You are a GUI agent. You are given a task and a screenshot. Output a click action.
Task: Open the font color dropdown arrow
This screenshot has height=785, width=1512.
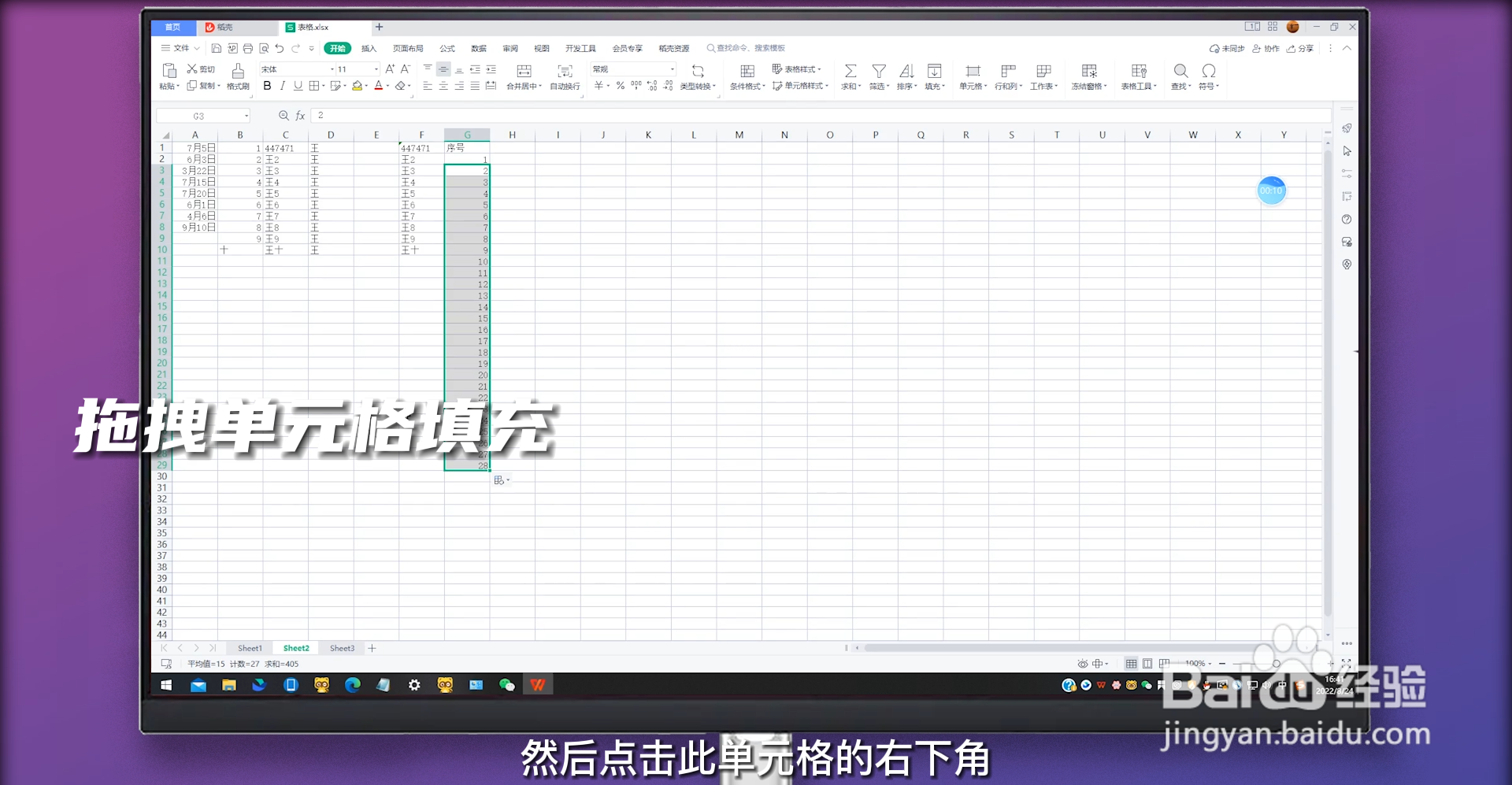tap(387, 87)
